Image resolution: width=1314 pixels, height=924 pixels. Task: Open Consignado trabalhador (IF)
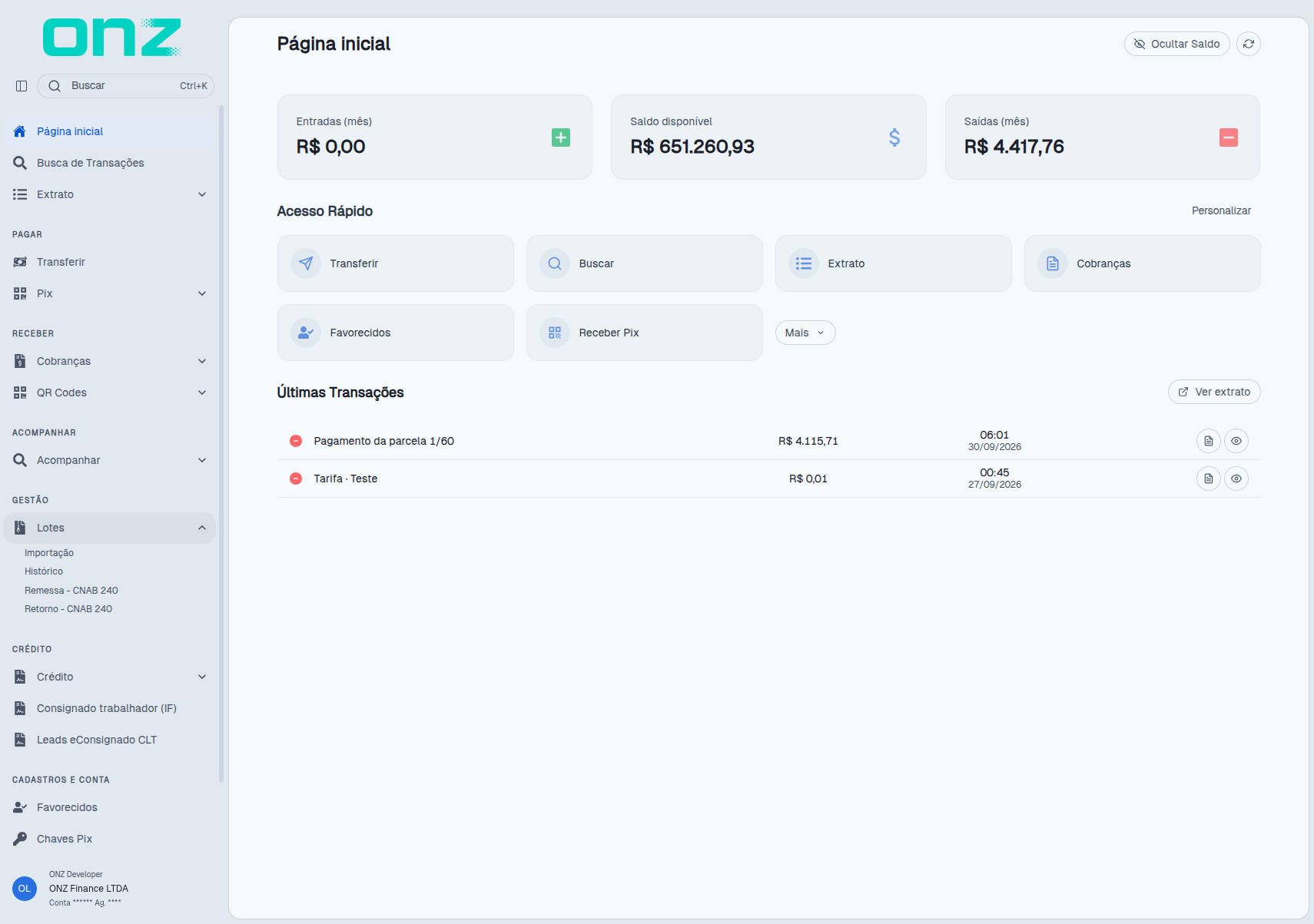coord(109,708)
